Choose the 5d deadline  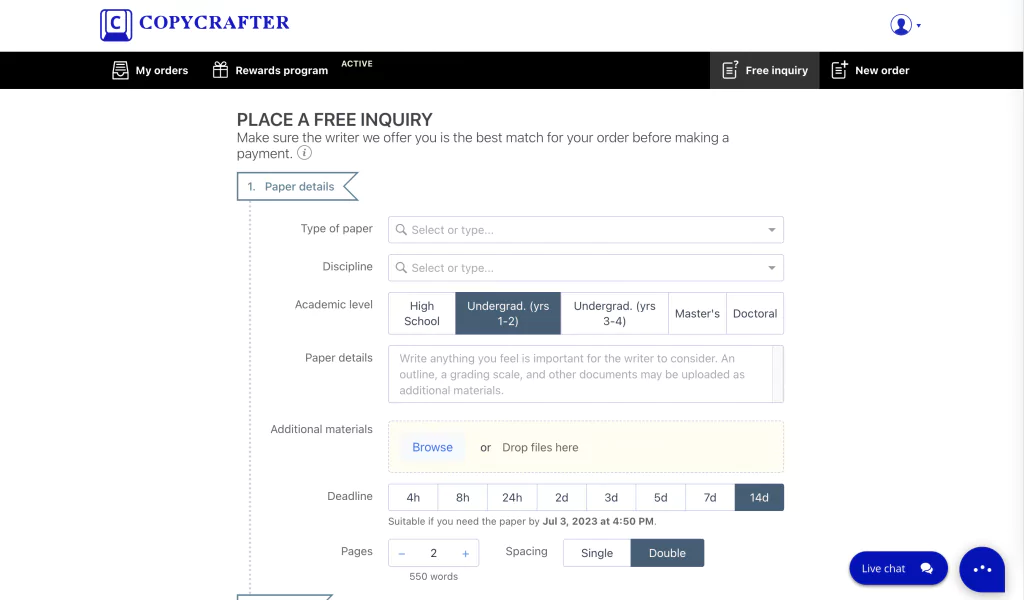pyautogui.click(x=661, y=497)
